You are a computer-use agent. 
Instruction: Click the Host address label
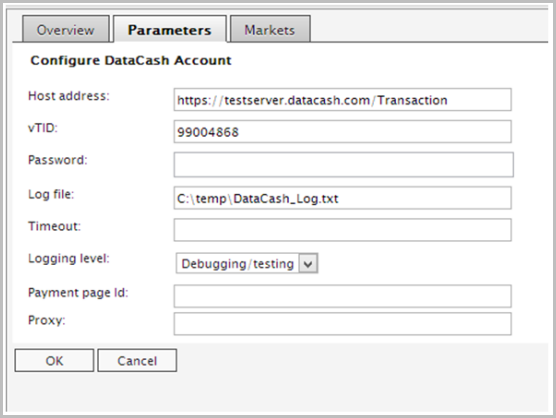69,96
